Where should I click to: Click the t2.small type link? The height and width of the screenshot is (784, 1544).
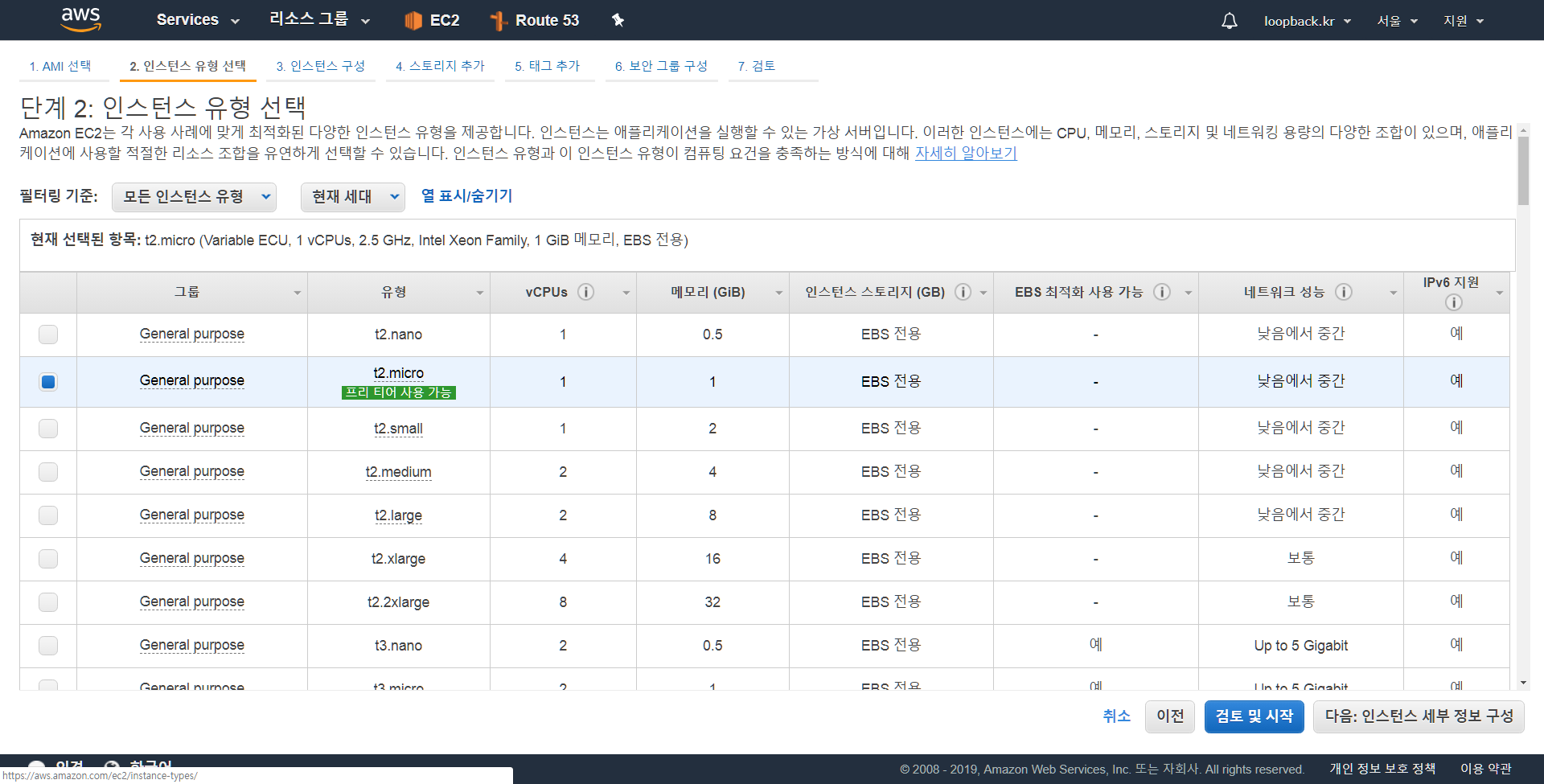(x=398, y=429)
